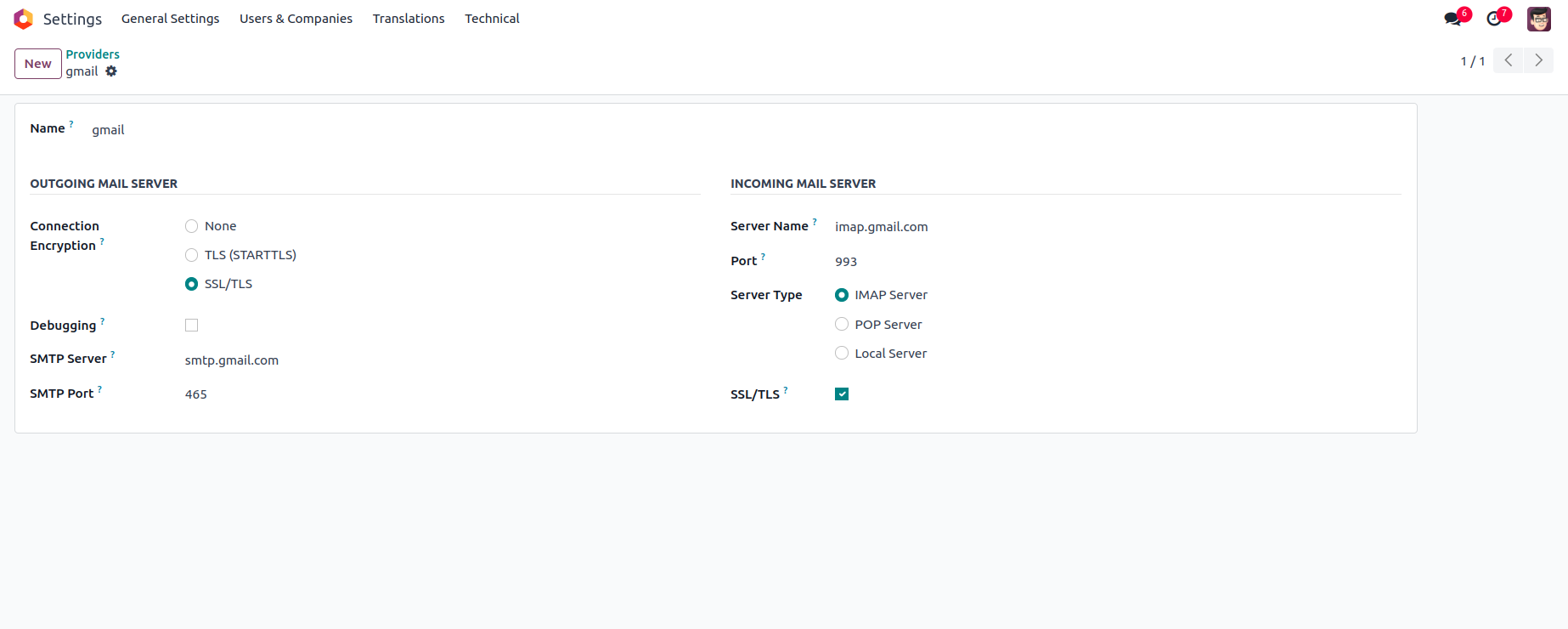Click the user avatar picture
The height and width of the screenshot is (629, 1568).
tap(1538, 19)
